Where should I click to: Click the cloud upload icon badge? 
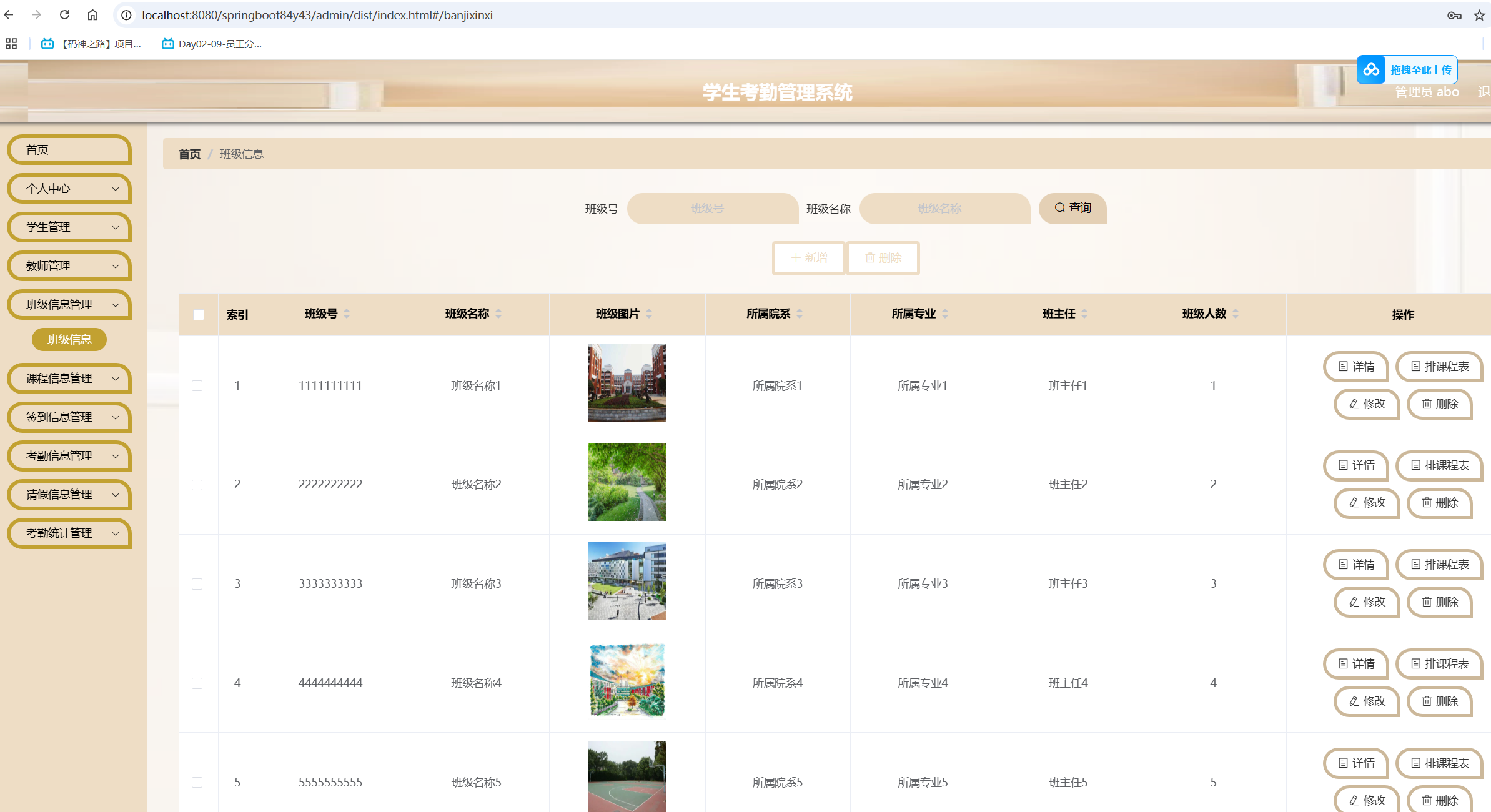coord(1371,70)
